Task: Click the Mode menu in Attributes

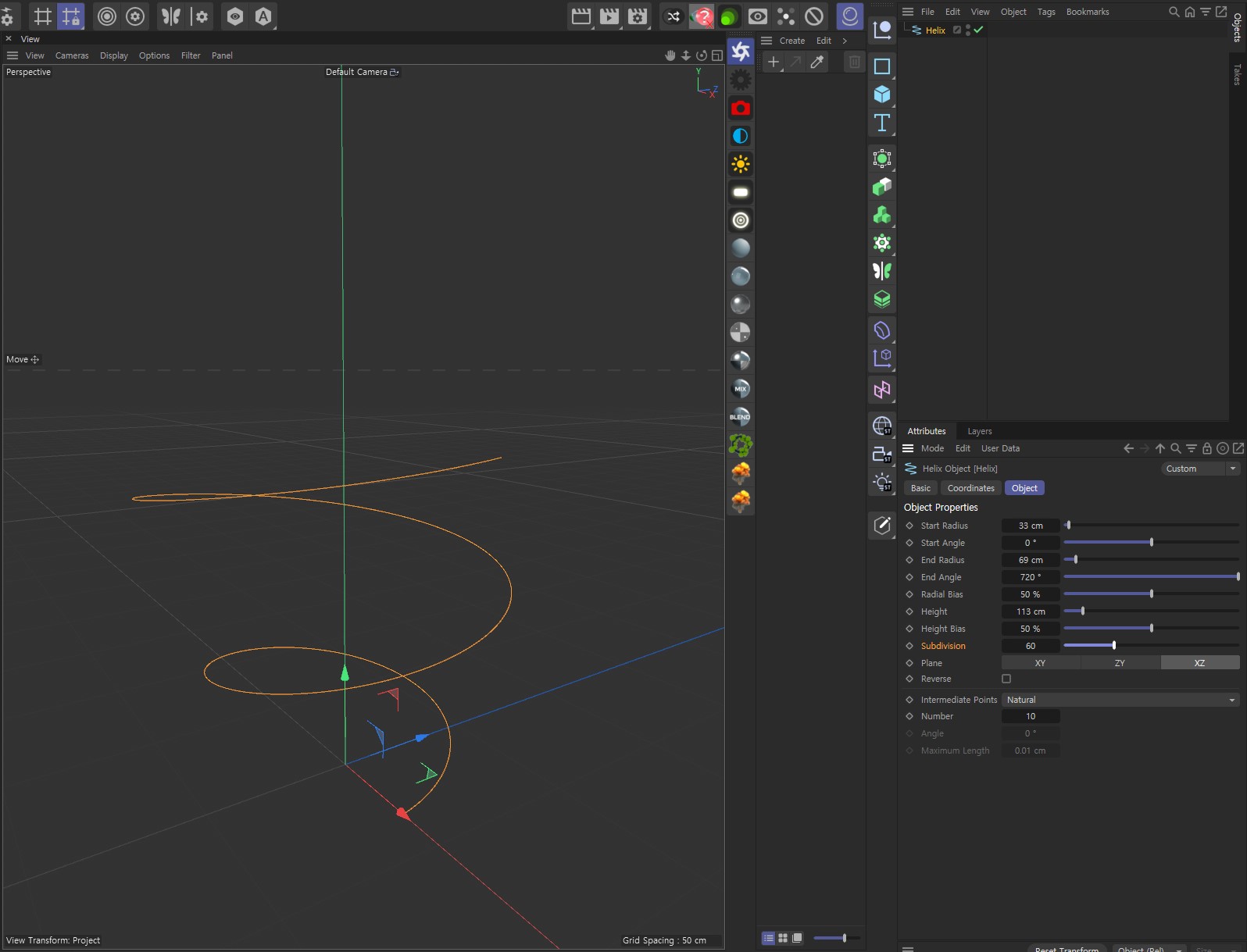Action: click(932, 448)
